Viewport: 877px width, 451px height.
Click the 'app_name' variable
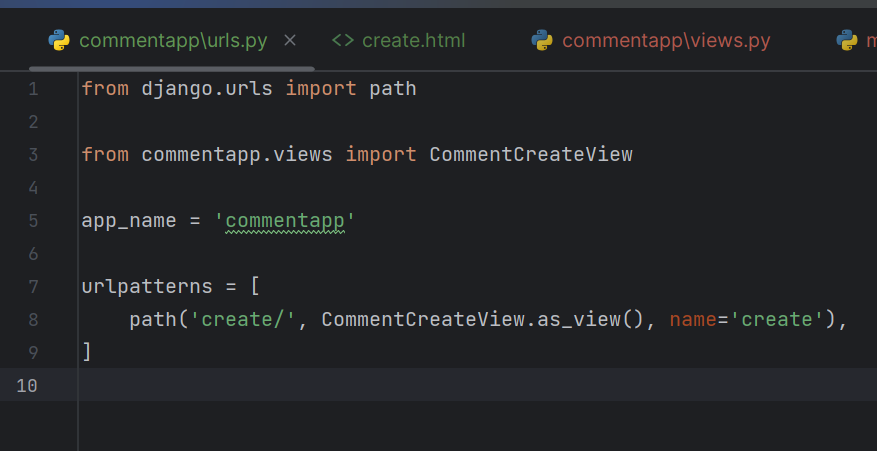129,220
